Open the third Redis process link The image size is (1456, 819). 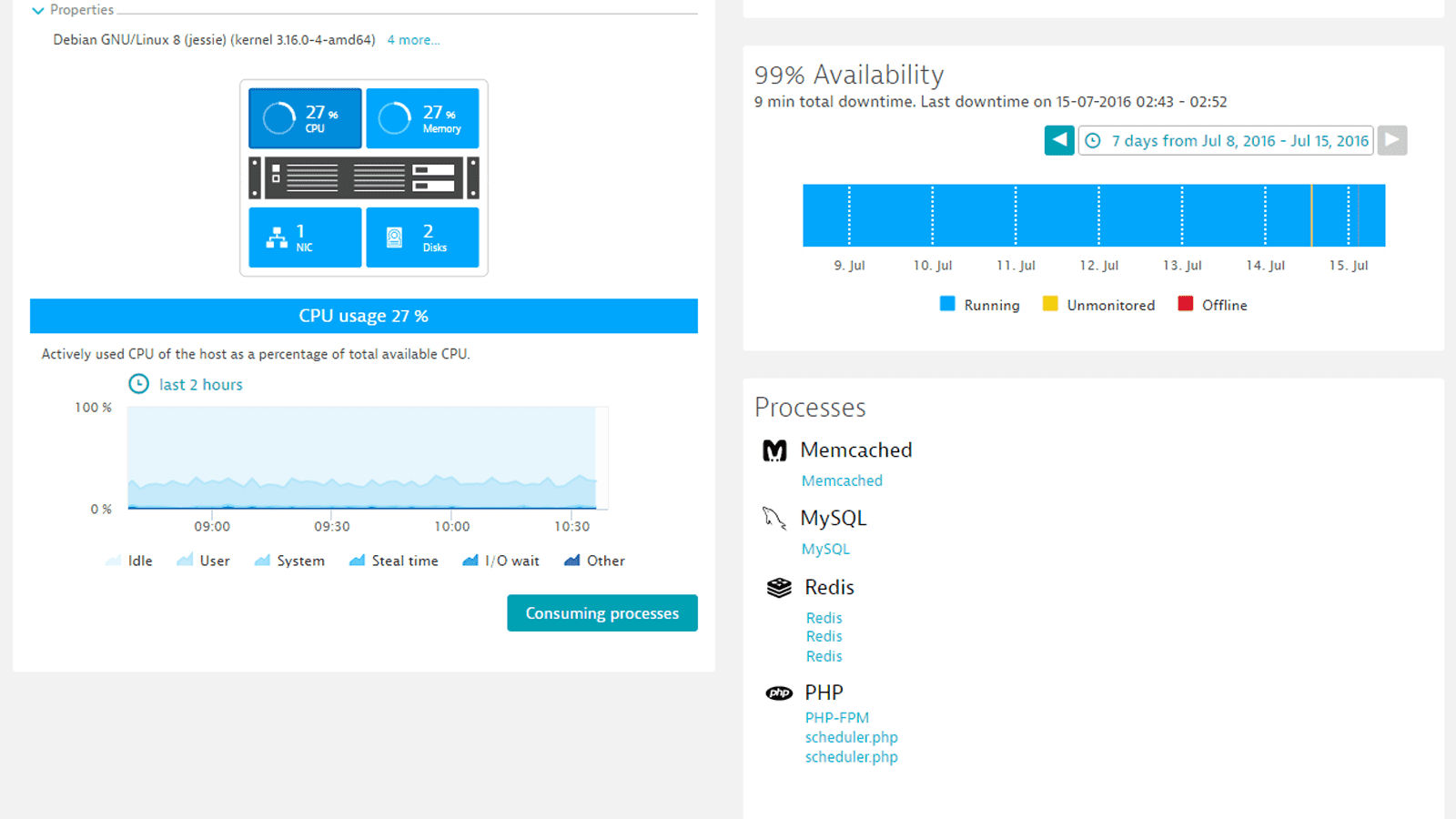pyautogui.click(x=824, y=656)
